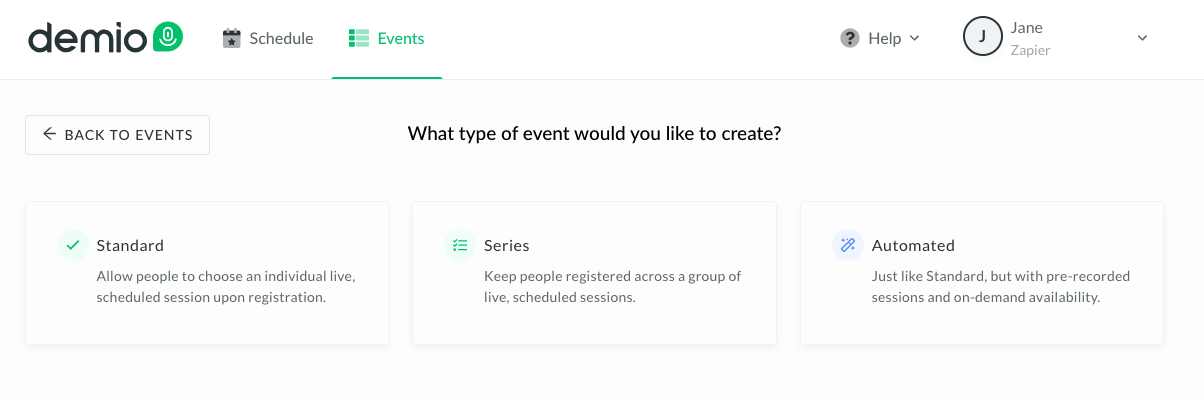Click the Series checklist icon
The height and width of the screenshot is (401, 1204).
(460, 245)
